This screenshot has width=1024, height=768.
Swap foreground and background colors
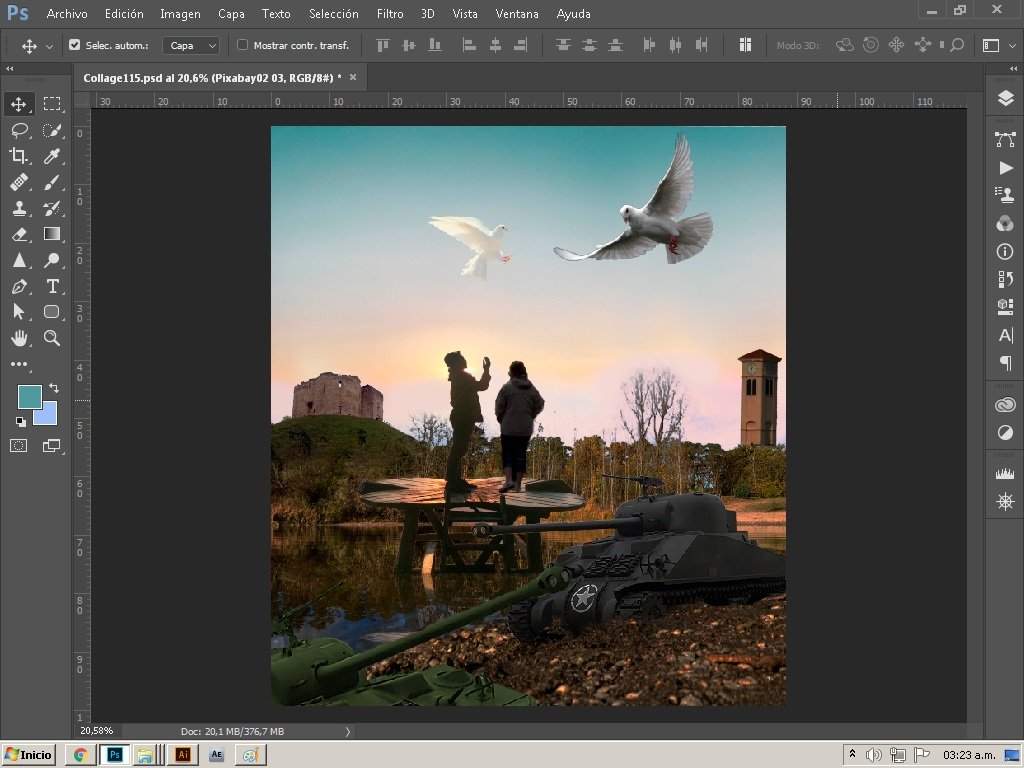(54, 388)
